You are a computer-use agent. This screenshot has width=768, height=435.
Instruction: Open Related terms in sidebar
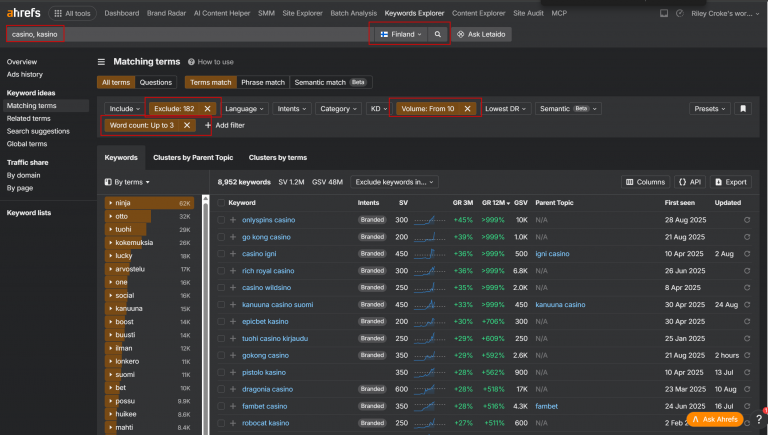pos(28,119)
